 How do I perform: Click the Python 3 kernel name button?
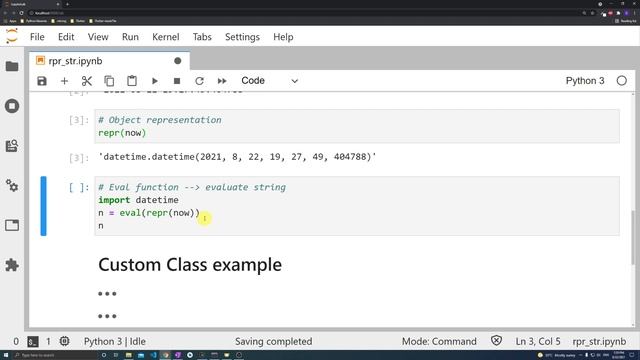pos(585,81)
